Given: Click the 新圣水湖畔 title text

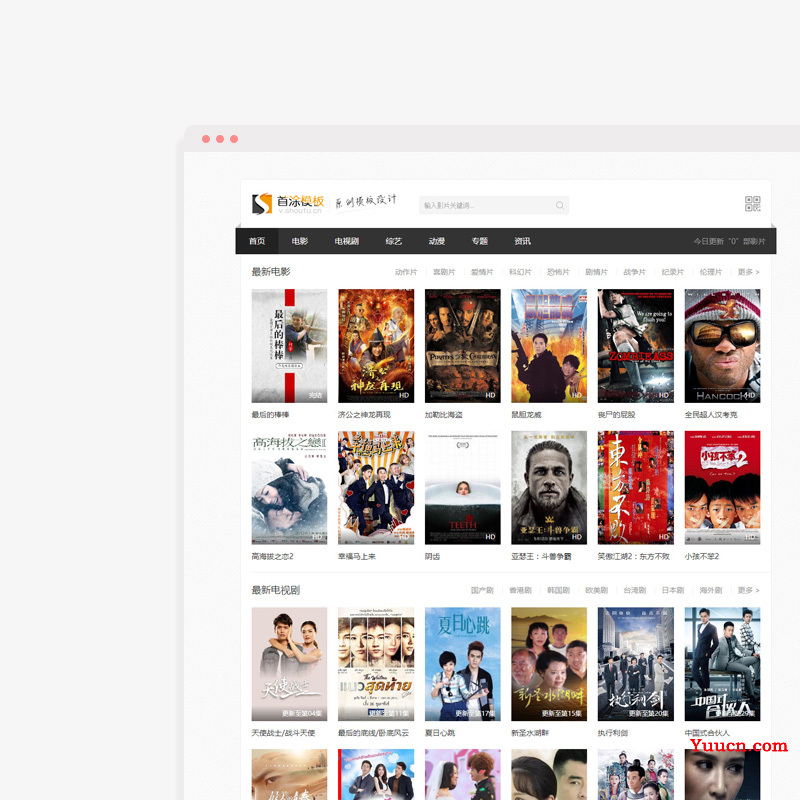Looking at the screenshot, I should [530, 733].
